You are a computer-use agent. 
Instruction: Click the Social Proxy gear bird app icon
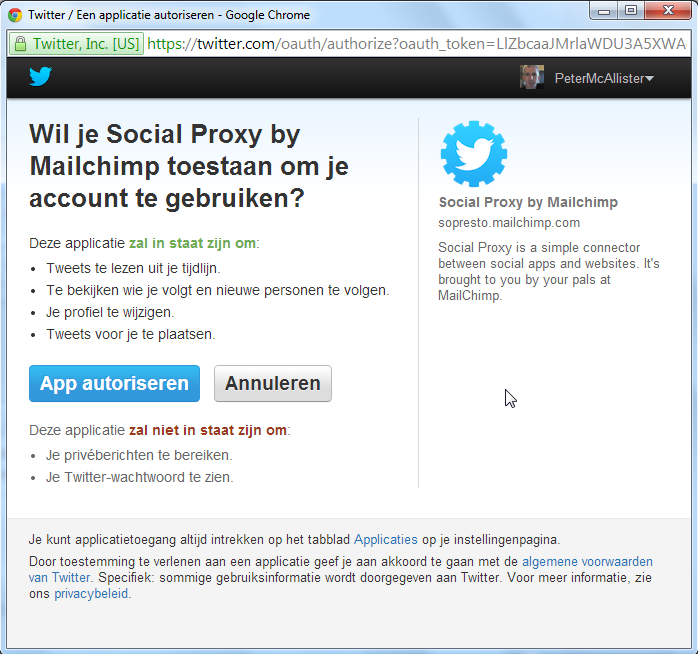pyautogui.click(x=474, y=154)
